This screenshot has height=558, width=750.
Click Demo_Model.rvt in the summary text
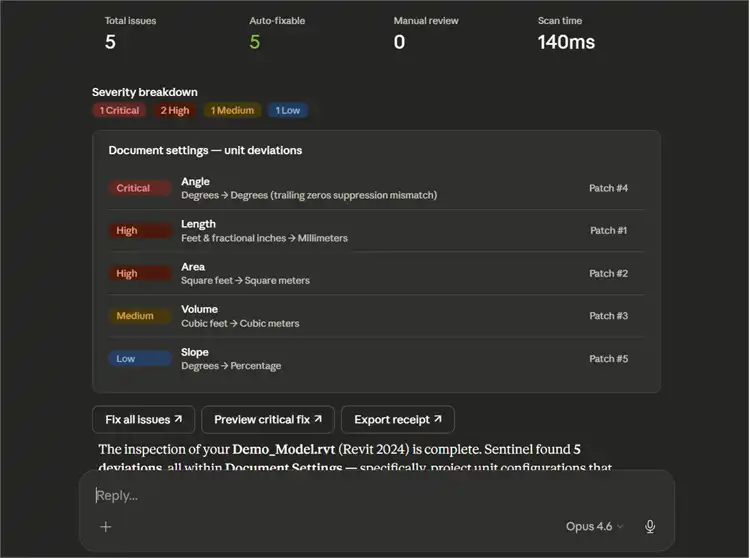(x=283, y=449)
